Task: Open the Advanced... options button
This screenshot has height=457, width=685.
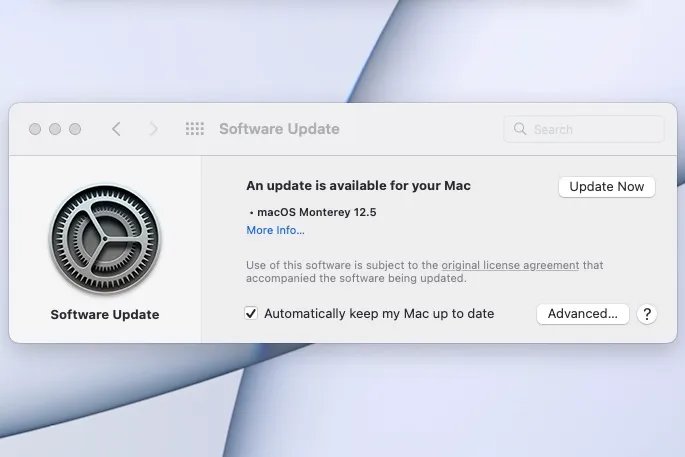Action: [582, 314]
